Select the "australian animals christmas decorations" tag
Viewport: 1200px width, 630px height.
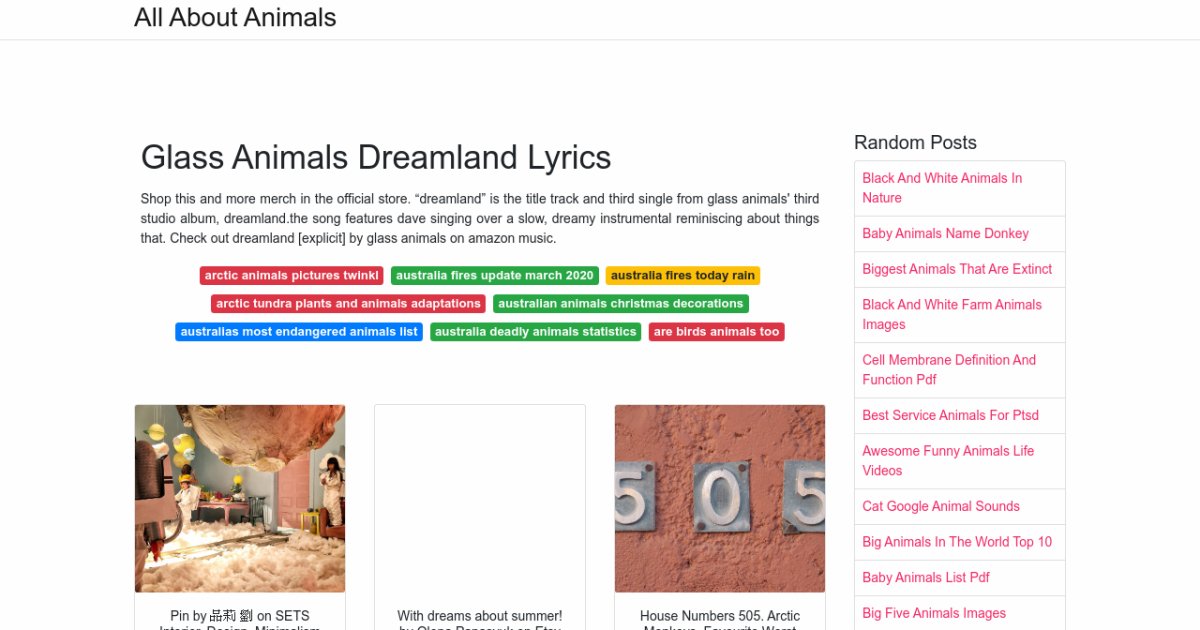(620, 303)
